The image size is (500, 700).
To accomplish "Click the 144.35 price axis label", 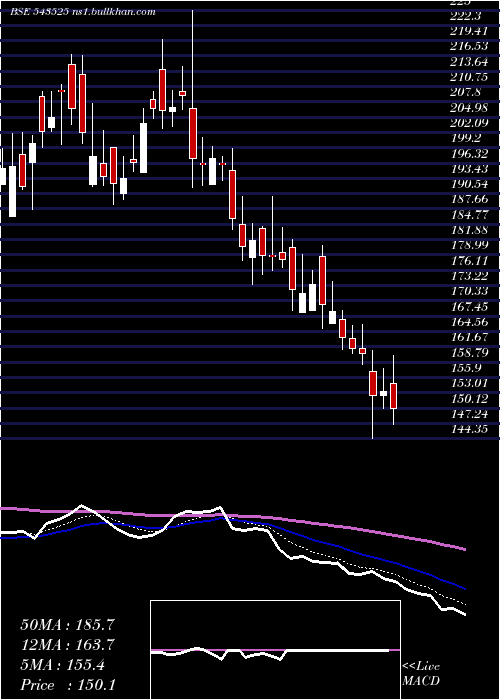I will click(x=468, y=428).
